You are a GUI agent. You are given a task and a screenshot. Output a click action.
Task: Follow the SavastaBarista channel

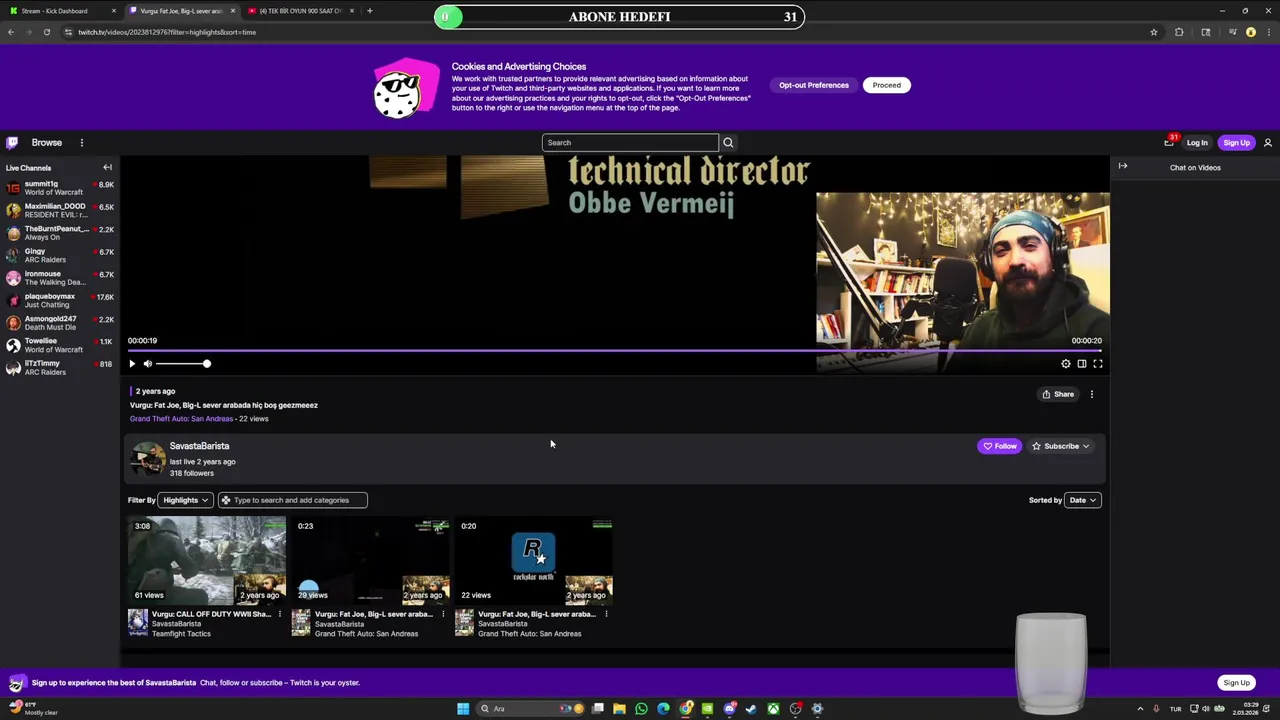(999, 446)
